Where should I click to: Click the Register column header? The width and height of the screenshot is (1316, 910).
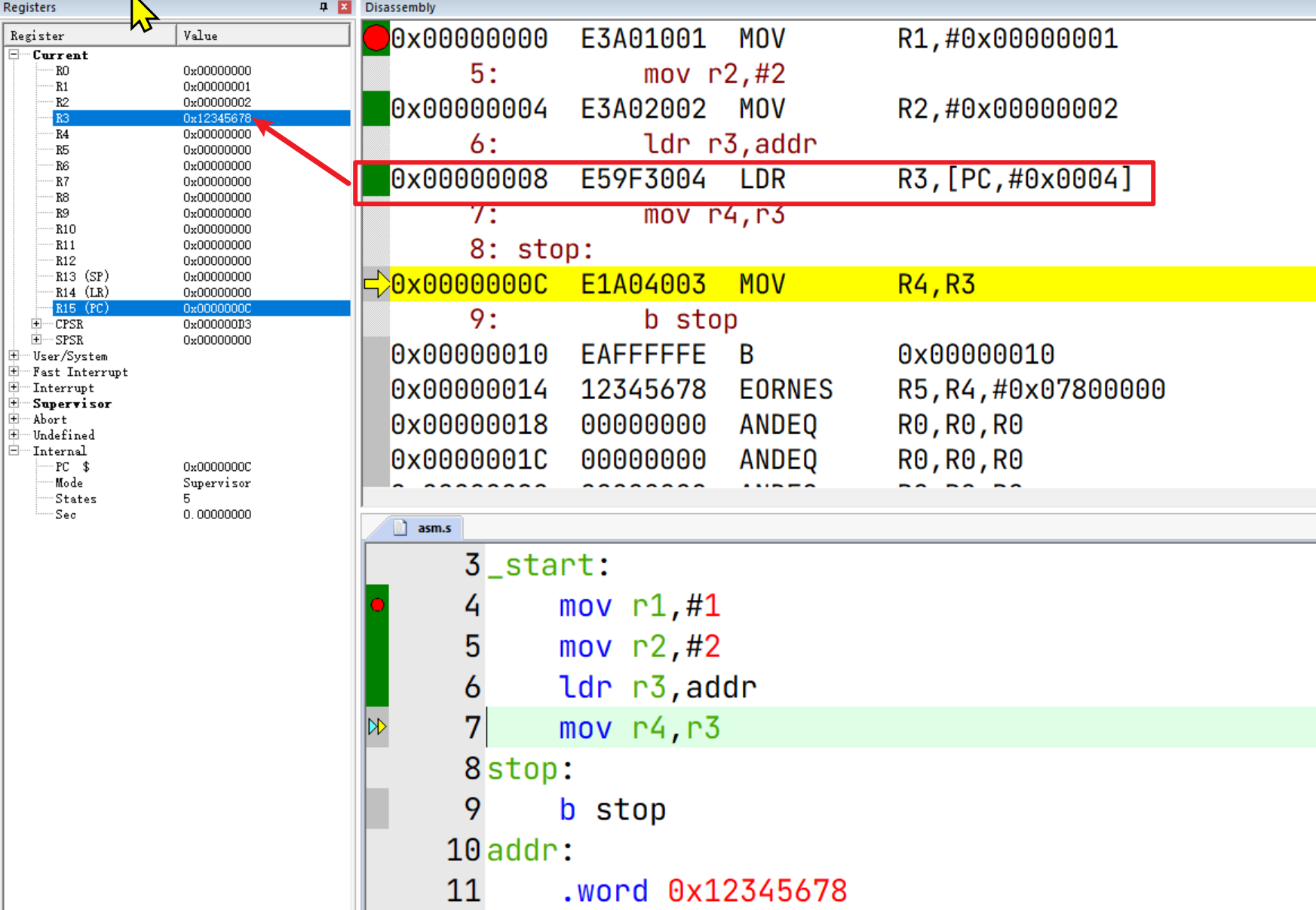[x=90, y=35]
